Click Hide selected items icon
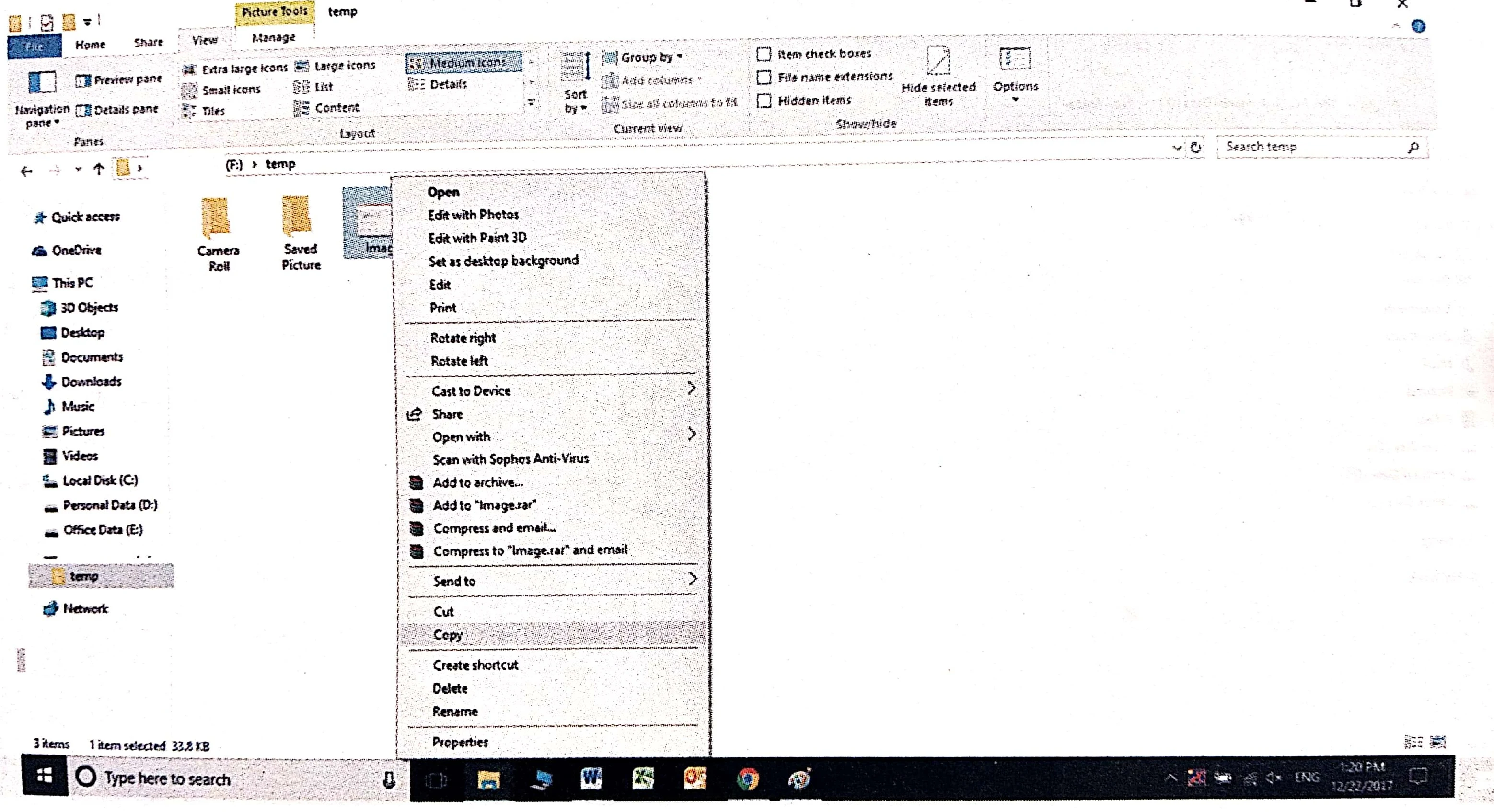The image size is (1494, 812). point(938,61)
